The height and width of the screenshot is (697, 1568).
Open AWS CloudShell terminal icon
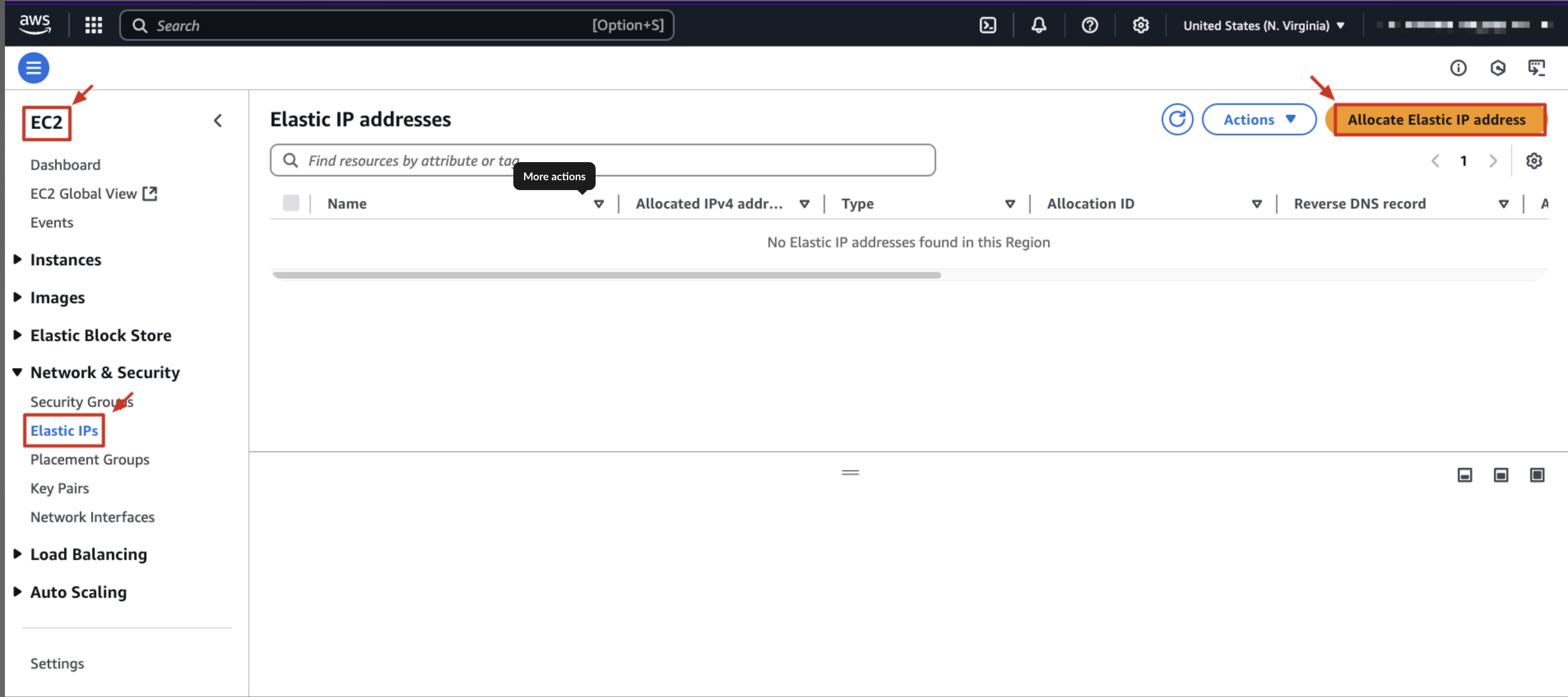pos(987,25)
